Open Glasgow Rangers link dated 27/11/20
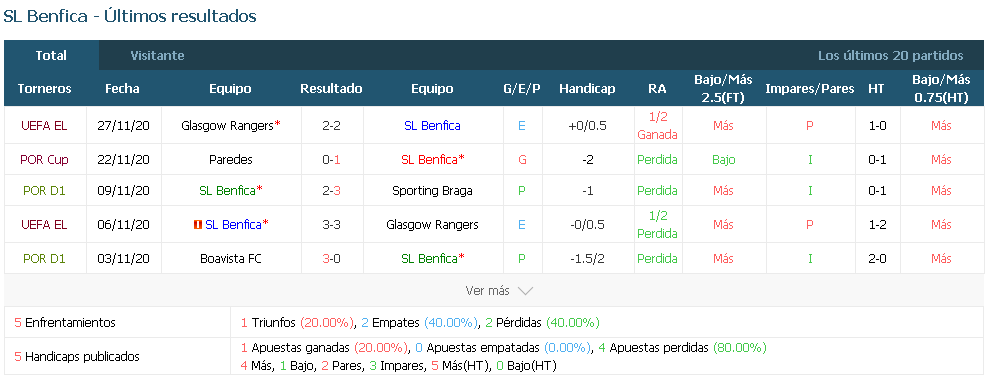Image resolution: width=991 pixels, height=380 pixels. pos(230,125)
